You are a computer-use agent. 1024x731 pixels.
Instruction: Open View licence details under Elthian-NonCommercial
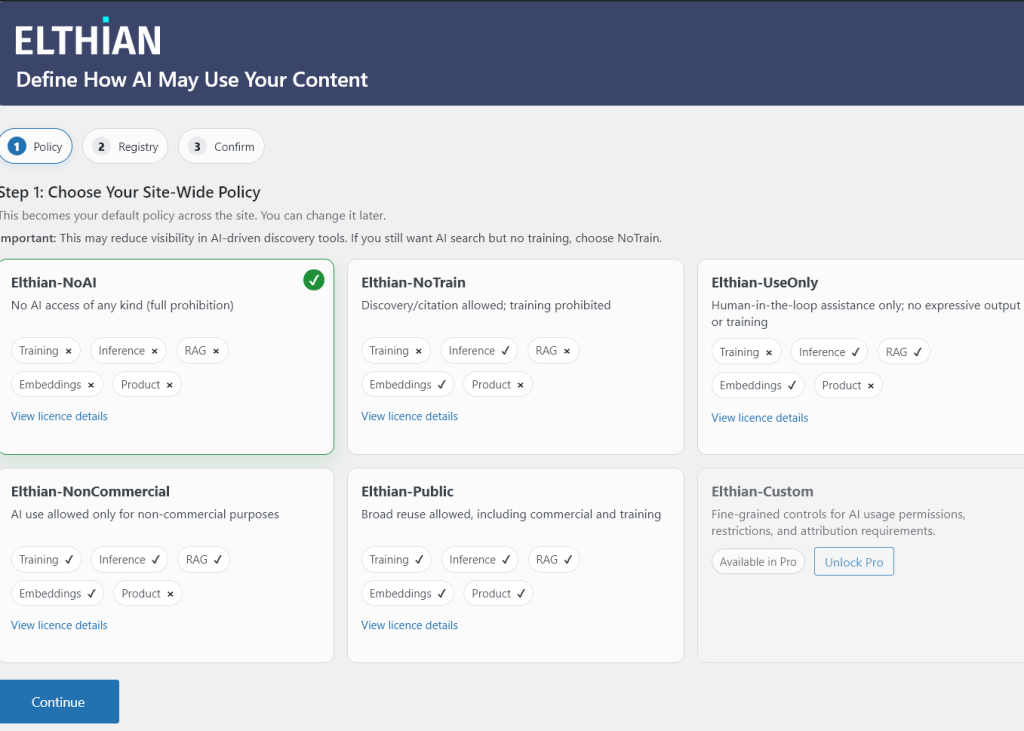pos(59,625)
